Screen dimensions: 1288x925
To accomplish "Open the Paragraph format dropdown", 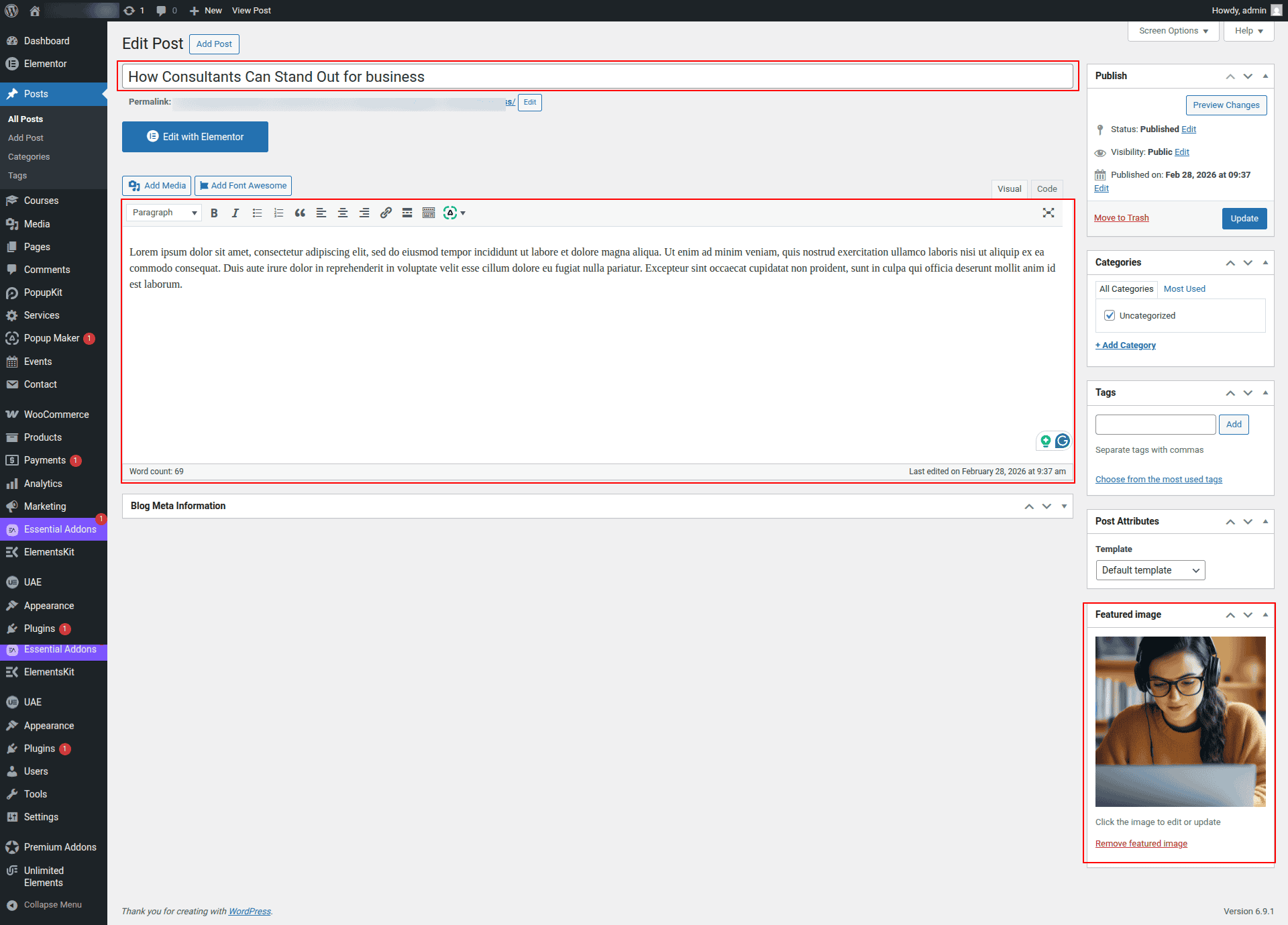I will 164,213.
